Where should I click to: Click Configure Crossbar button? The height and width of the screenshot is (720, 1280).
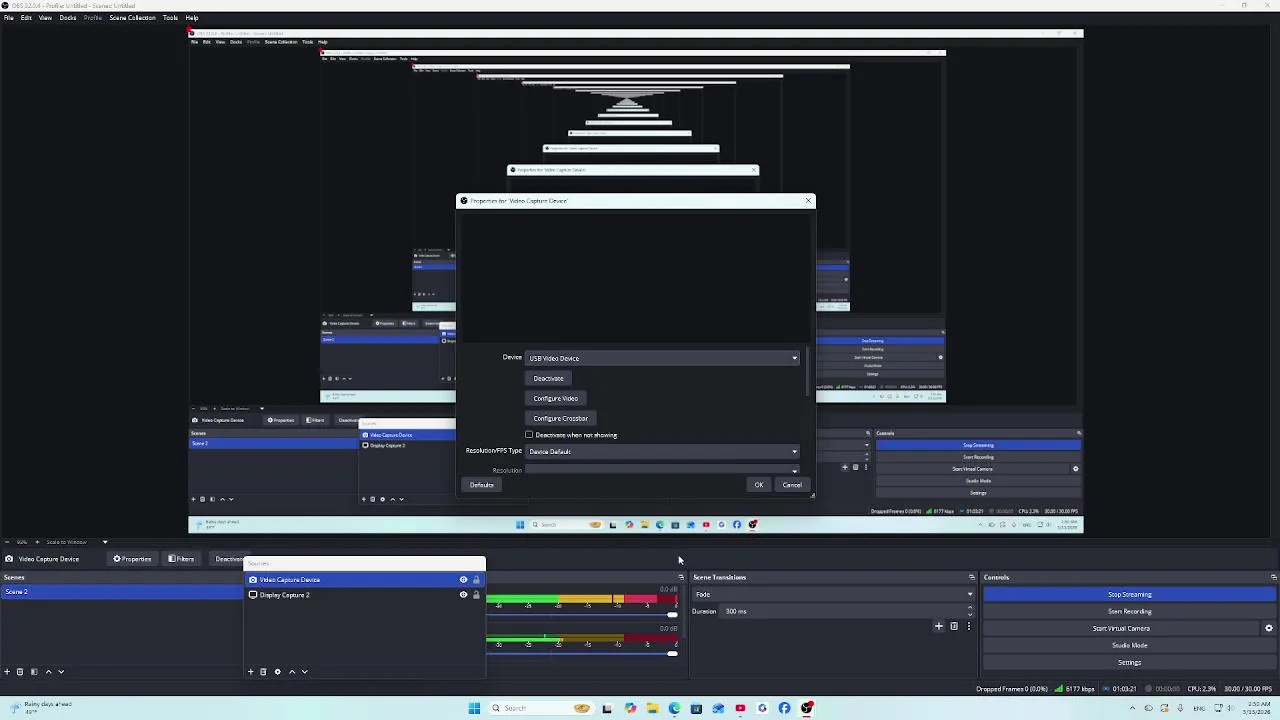[x=560, y=418]
